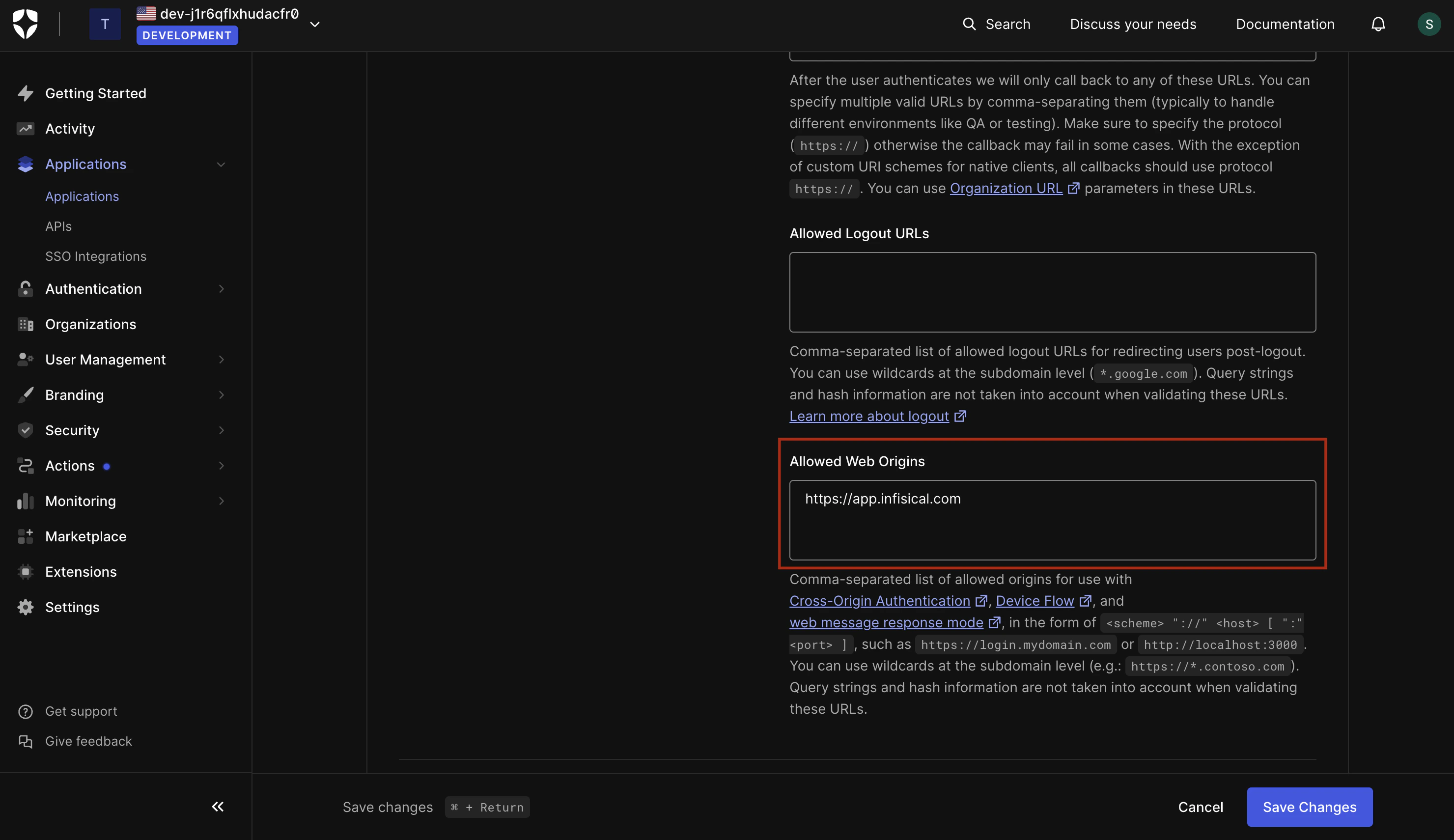Viewport: 1454px width, 840px height.
Task: Click the Branding brush icon
Action: tap(26, 394)
